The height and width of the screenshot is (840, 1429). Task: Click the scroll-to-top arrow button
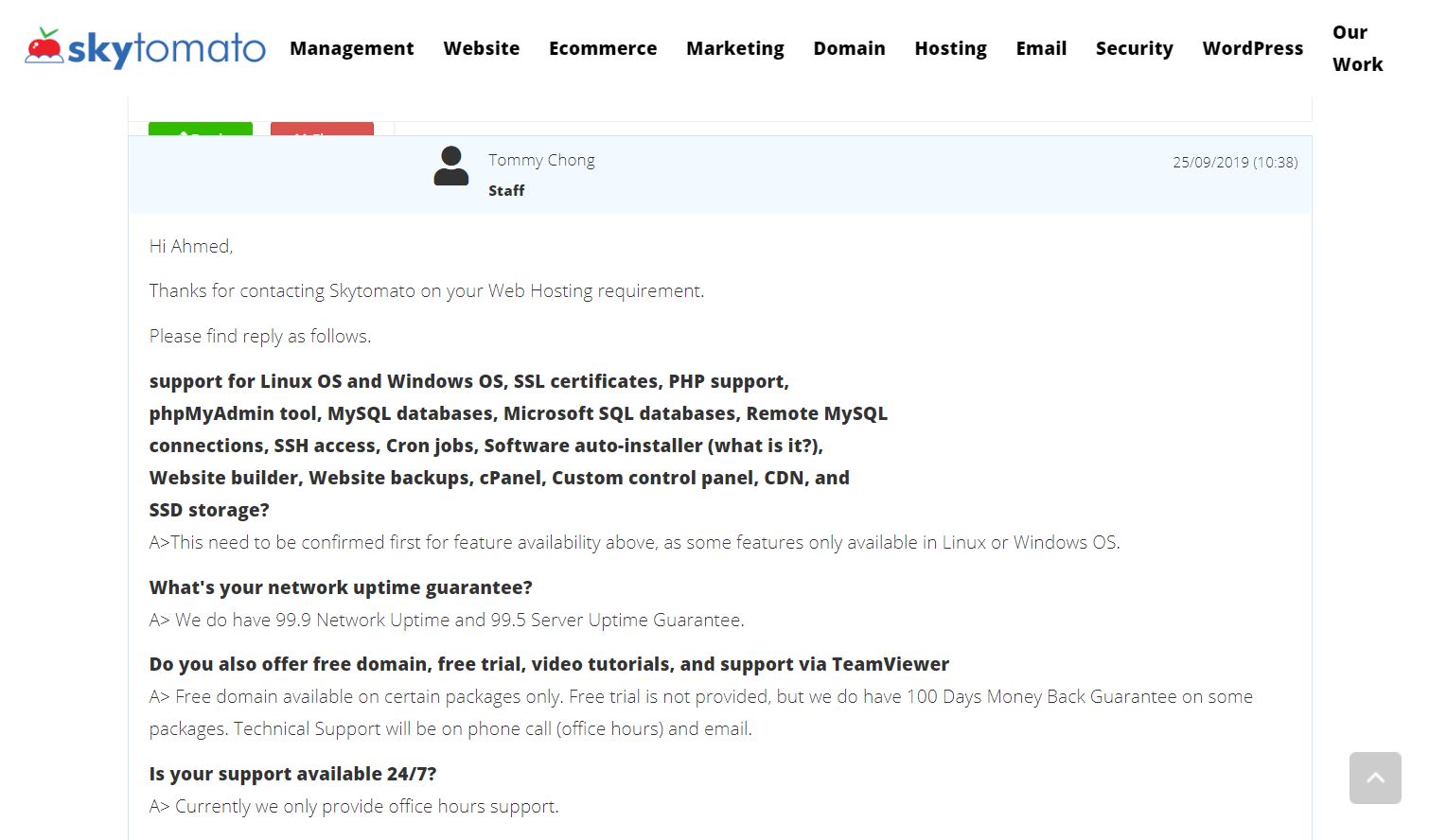(x=1375, y=778)
